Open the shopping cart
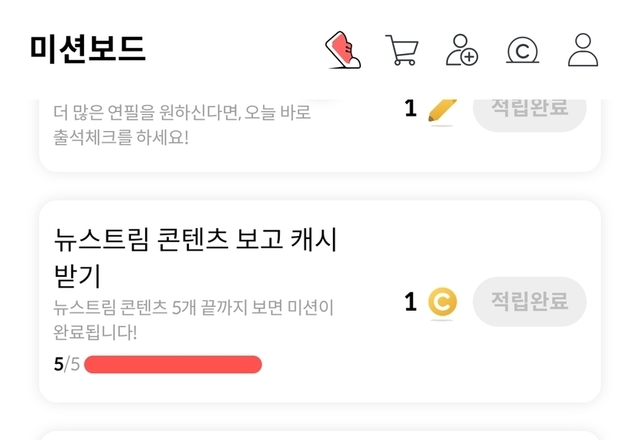This screenshot has width=640, height=440. (x=401, y=50)
